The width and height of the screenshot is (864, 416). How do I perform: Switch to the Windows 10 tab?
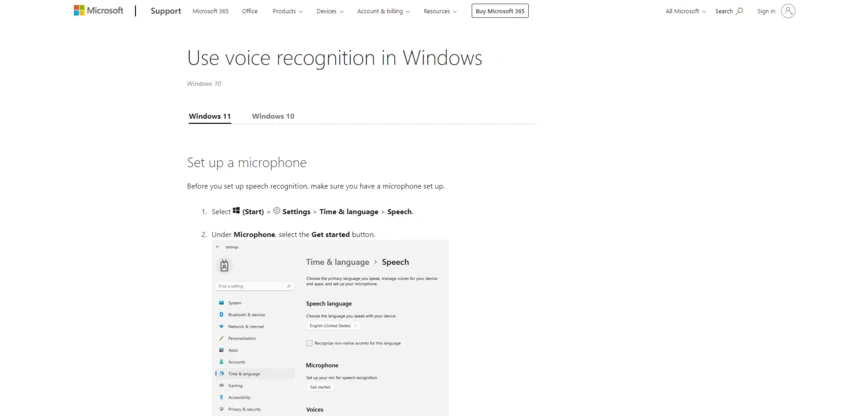(x=273, y=116)
